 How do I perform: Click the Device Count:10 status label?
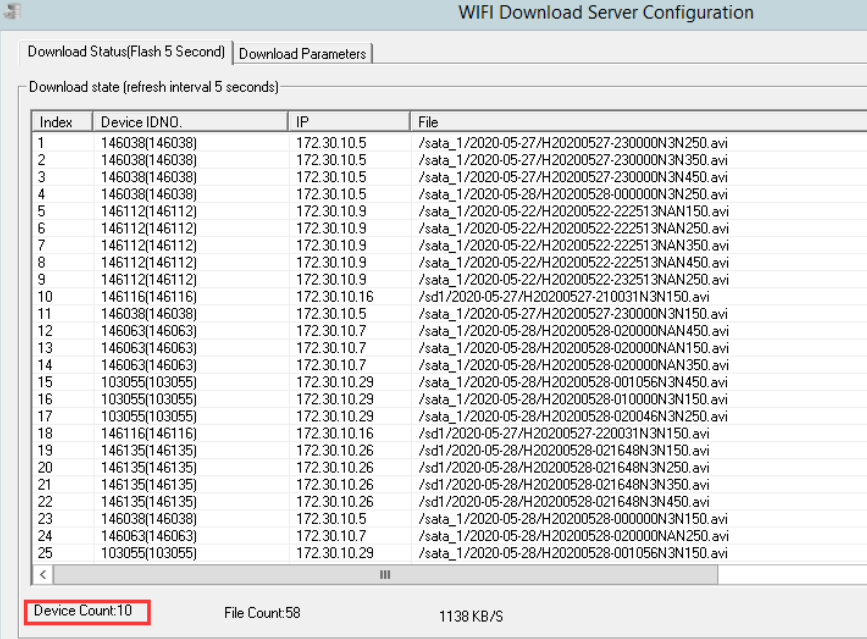(x=83, y=611)
